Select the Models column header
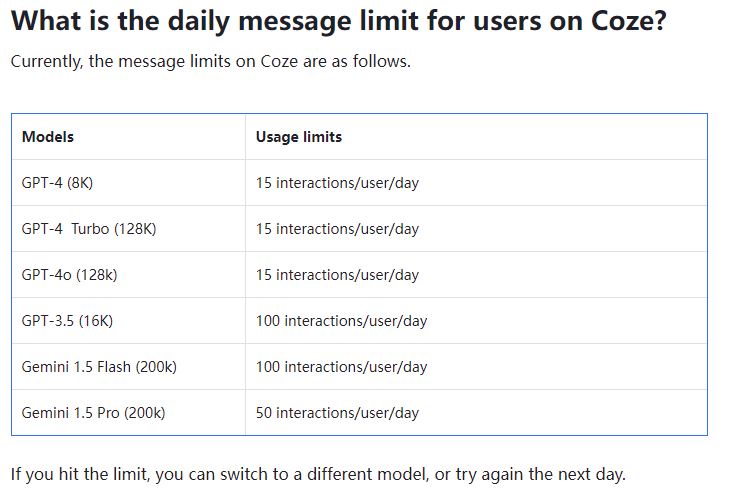The image size is (734, 497). click(x=48, y=137)
